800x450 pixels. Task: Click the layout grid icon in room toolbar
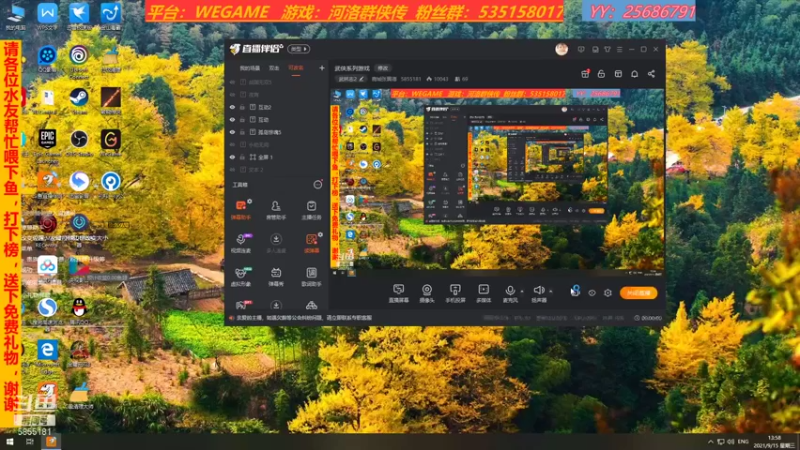[618, 74]
